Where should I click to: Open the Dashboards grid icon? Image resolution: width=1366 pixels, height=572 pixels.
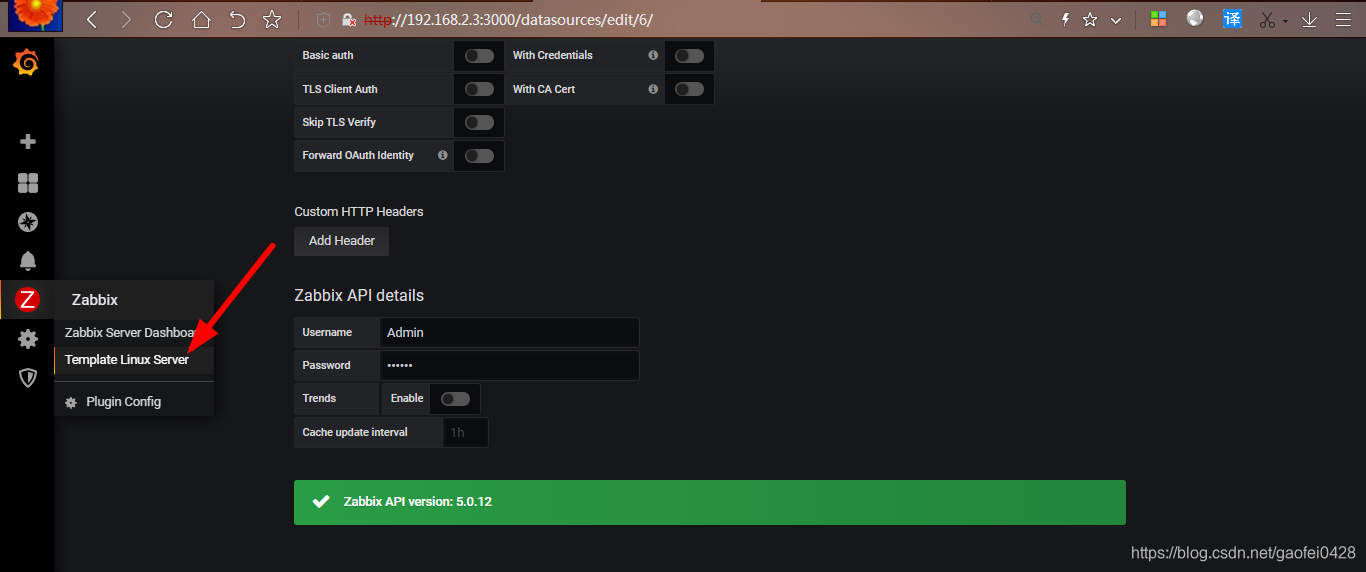tap(28, 183)
